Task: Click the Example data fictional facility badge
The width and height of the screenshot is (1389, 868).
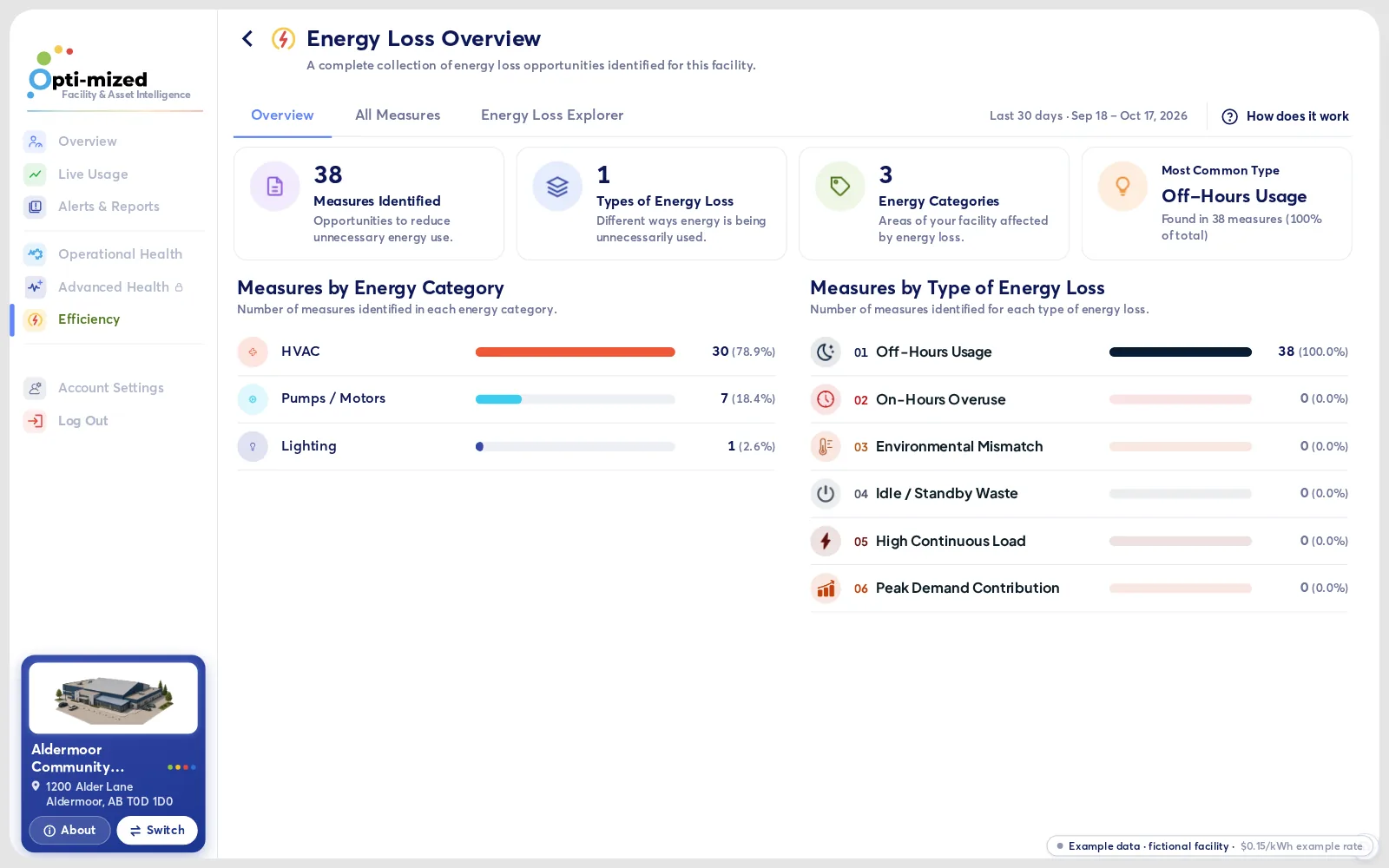Action: click(1209, 846)
